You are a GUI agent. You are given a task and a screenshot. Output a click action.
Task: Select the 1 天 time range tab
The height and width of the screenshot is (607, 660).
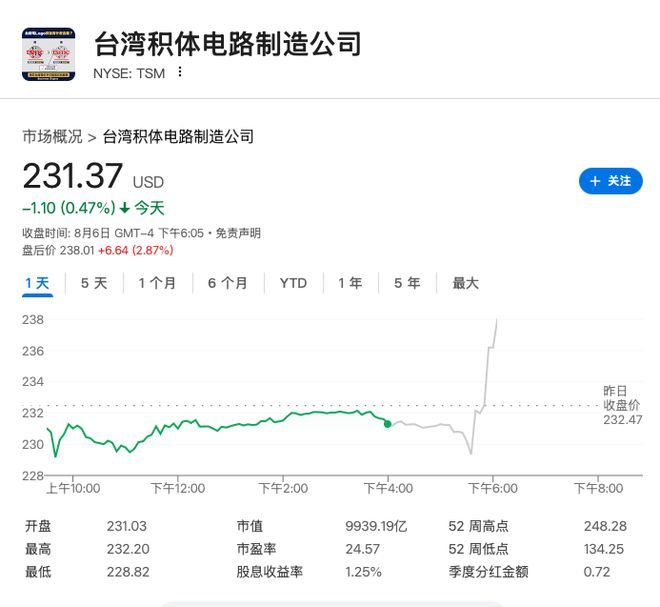tap(37, 283)
